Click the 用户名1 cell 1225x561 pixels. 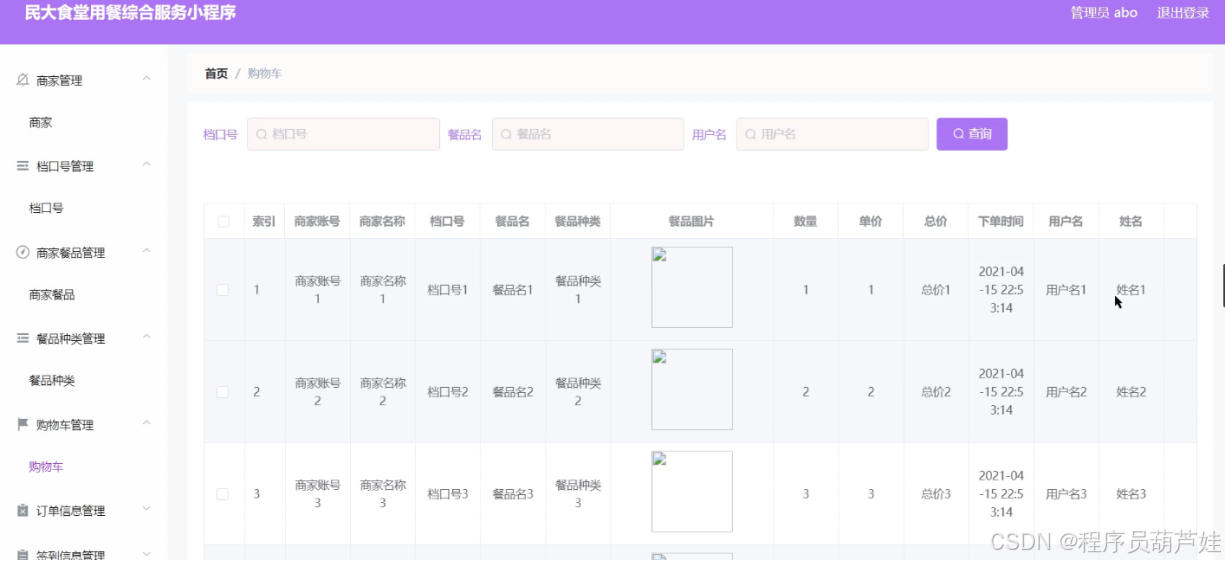pos(1066,290)
